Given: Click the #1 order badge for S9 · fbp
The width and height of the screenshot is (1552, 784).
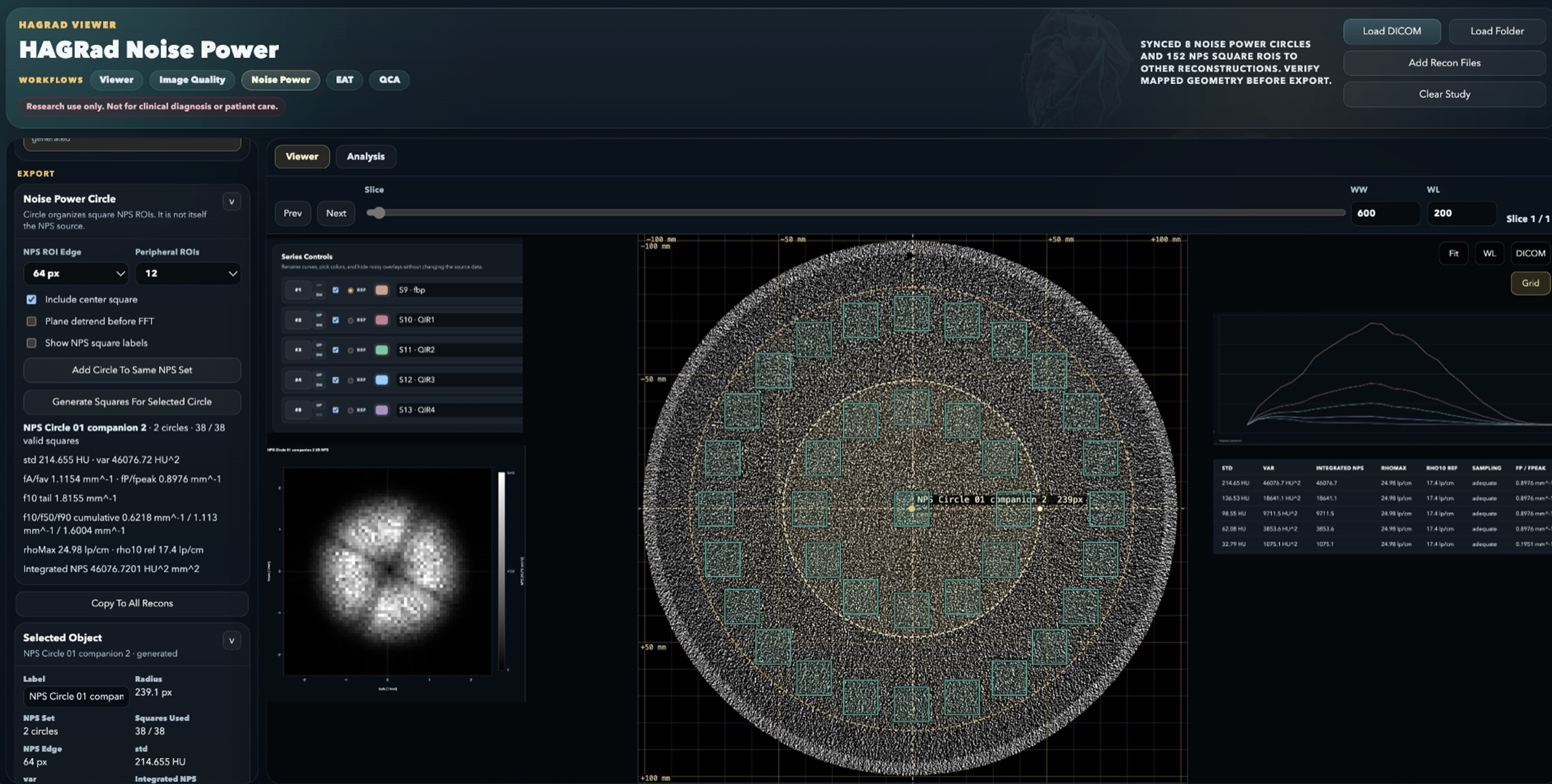Looking at the screenshot, I should tap(298, 290).
